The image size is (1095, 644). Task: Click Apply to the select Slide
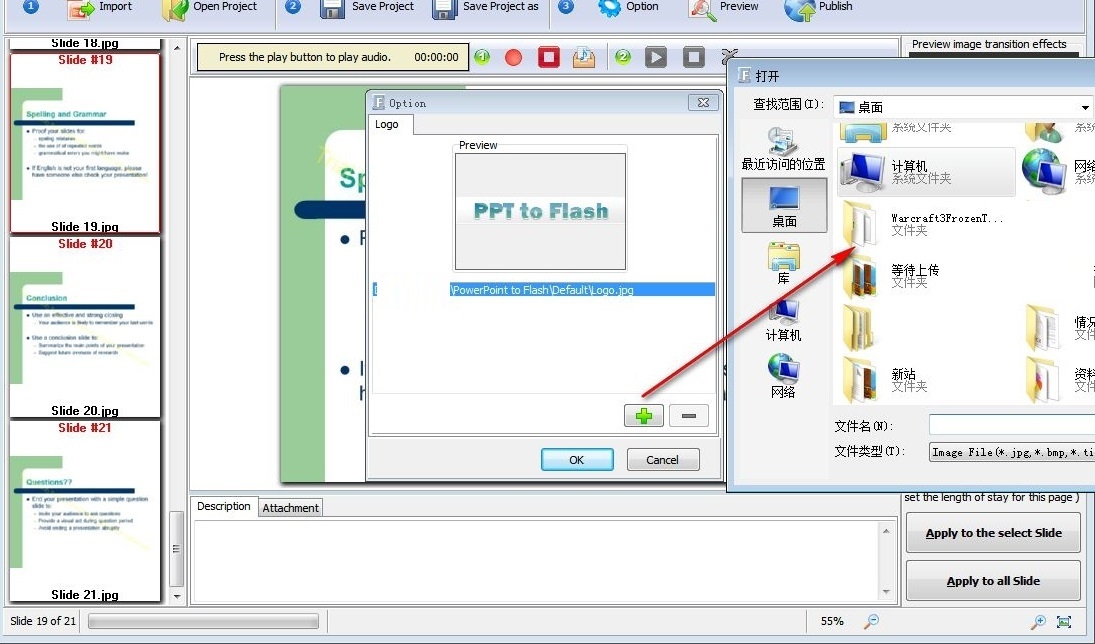[993, 533]
